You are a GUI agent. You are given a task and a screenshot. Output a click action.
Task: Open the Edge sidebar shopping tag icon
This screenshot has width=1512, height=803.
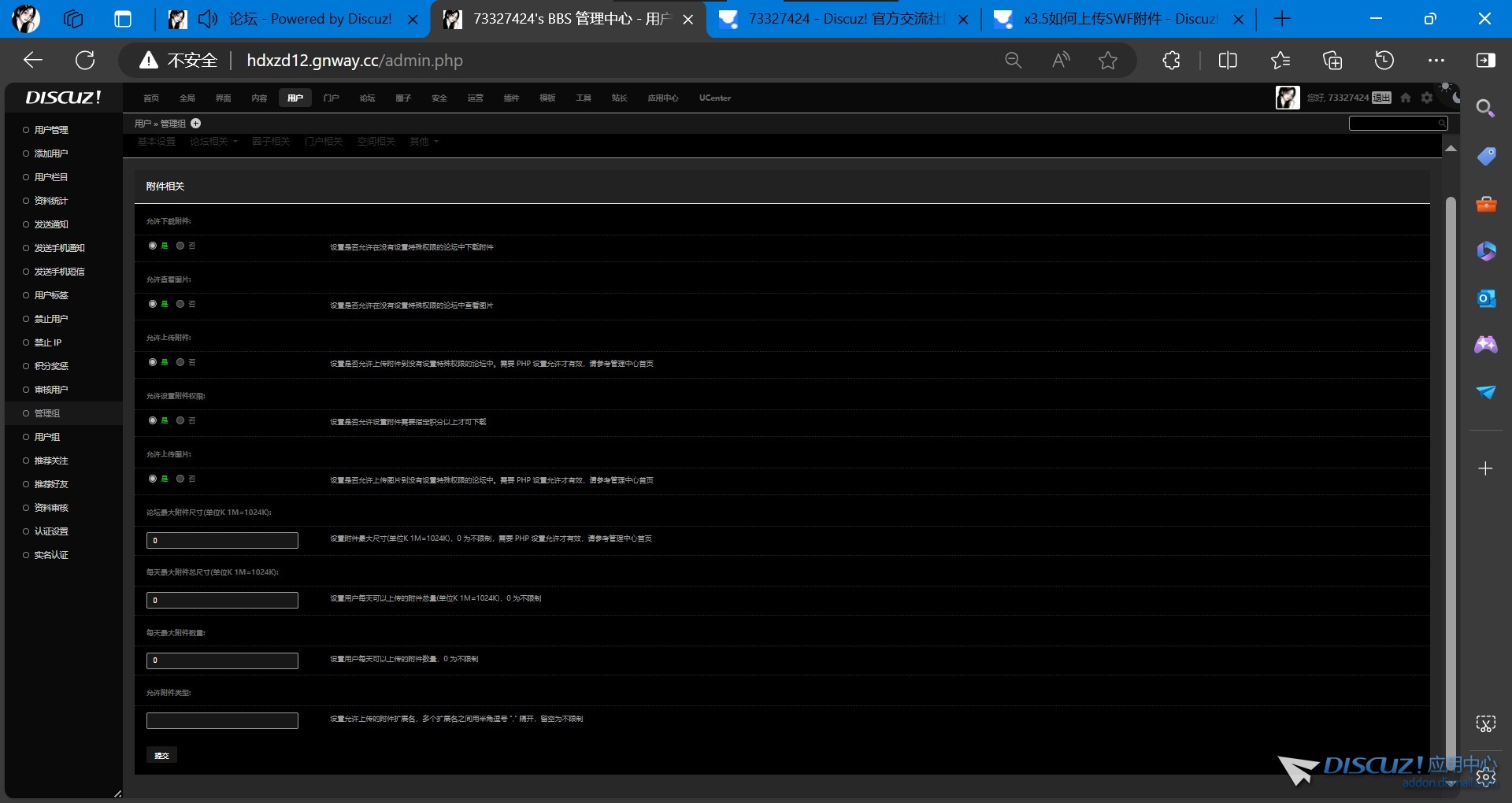[x=1485, y=157]
